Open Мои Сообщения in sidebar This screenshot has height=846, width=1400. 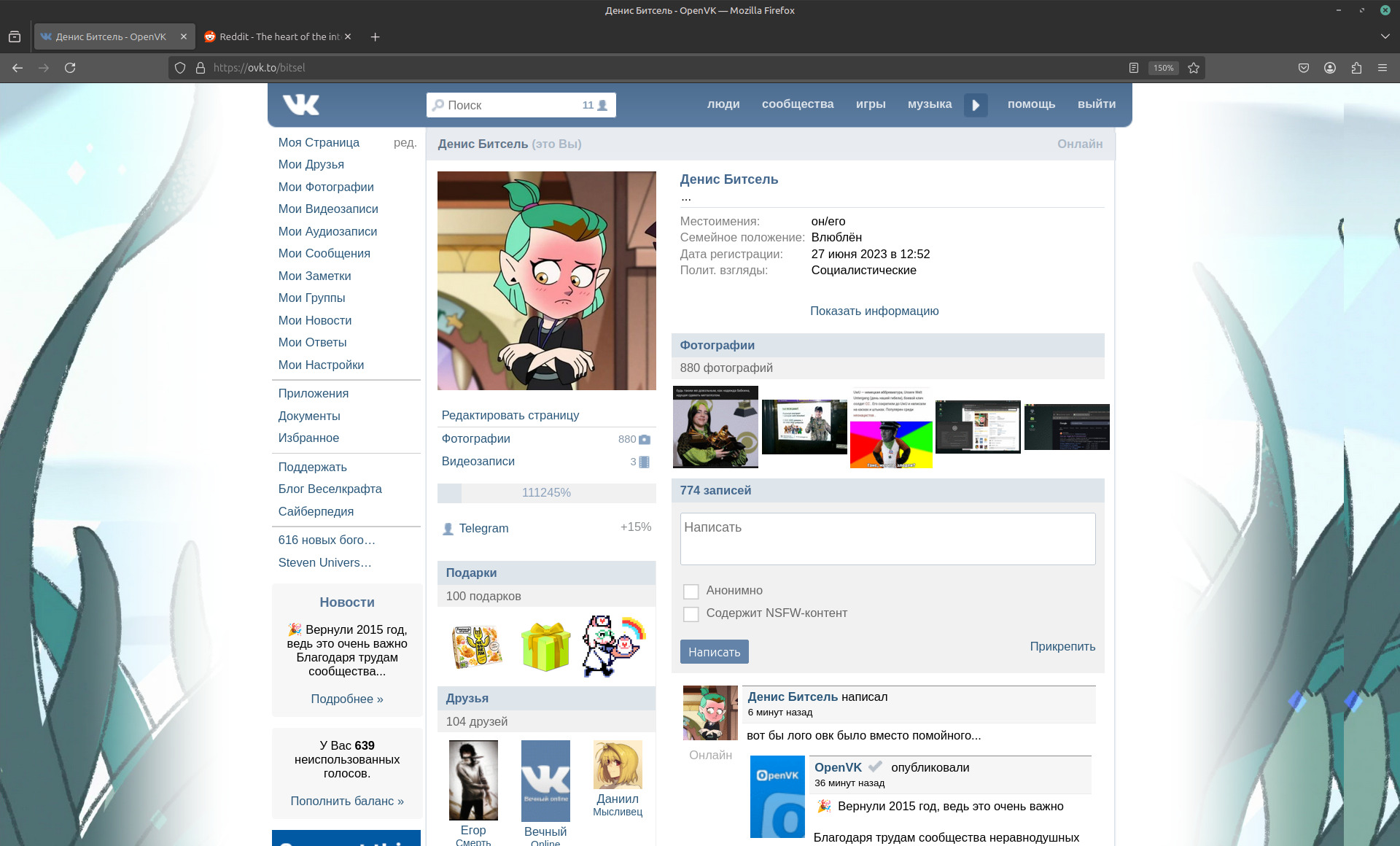324,253
